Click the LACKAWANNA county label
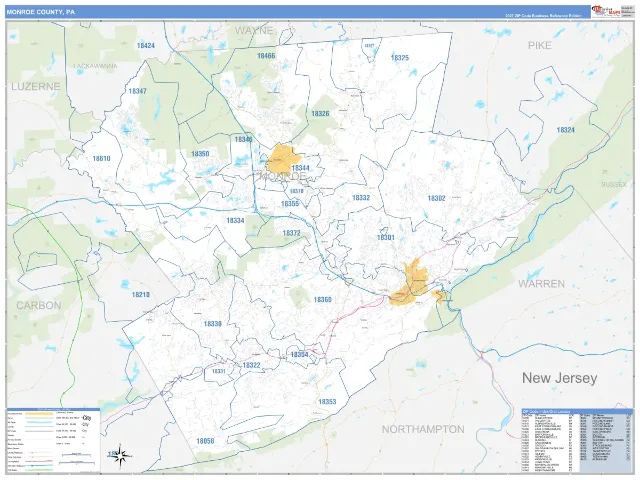Screen dimensions: 640x480 pos(96,66)
